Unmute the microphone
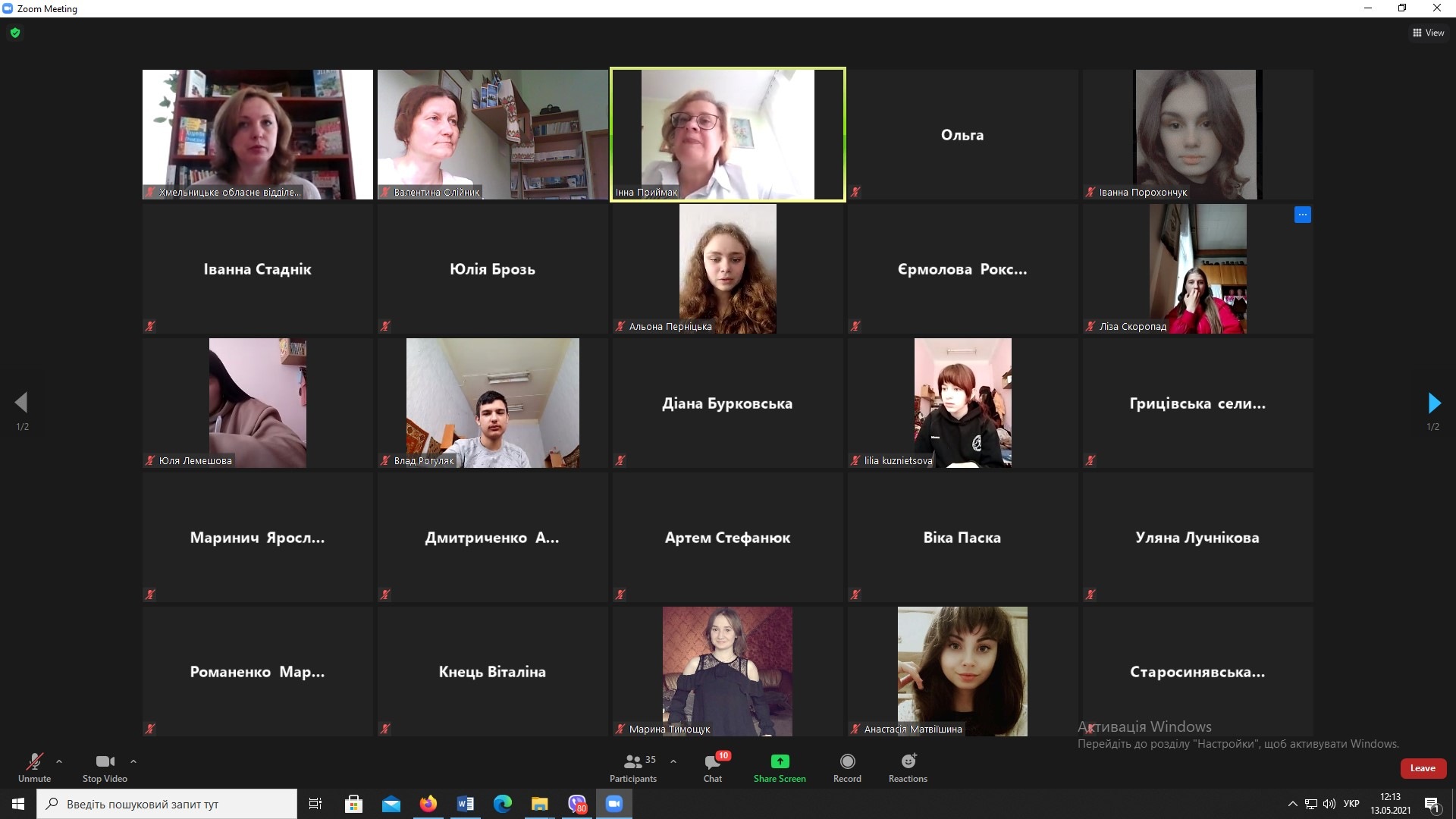 tap(34, 762)
